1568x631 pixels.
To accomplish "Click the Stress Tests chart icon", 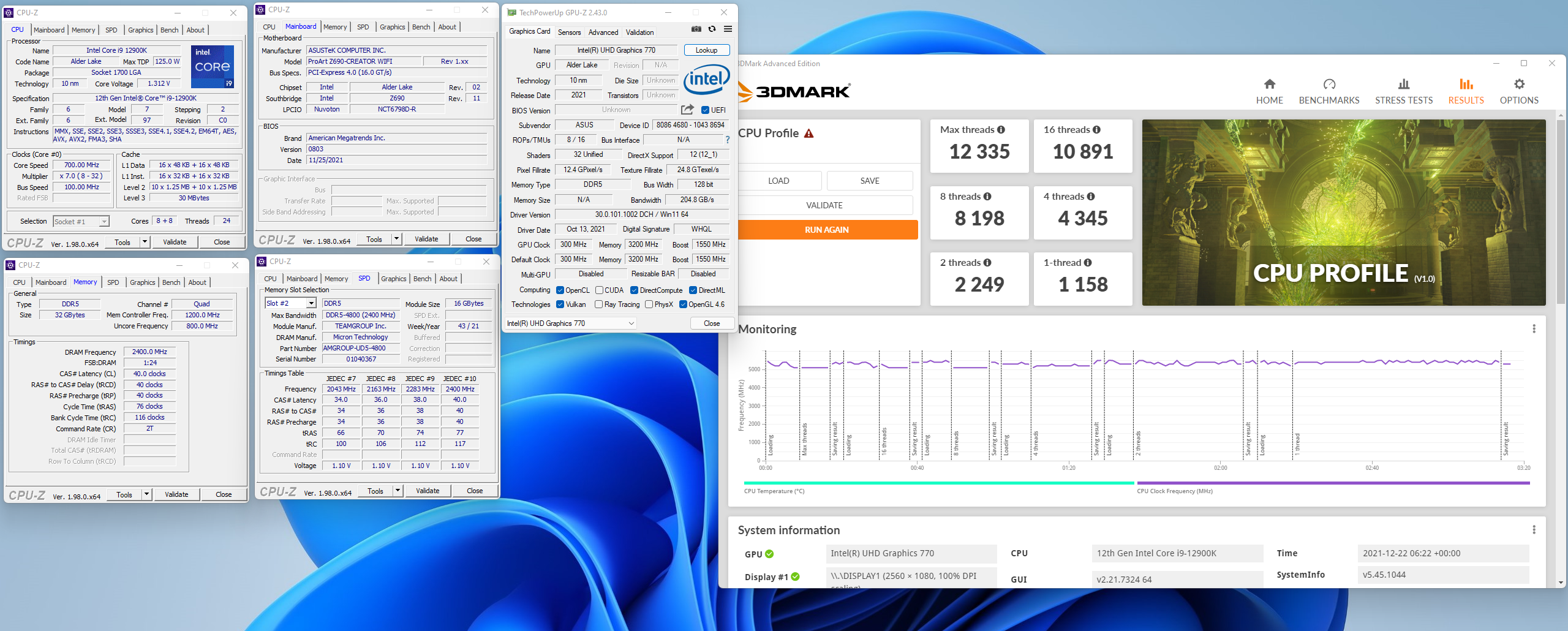I will (1403, 85).
